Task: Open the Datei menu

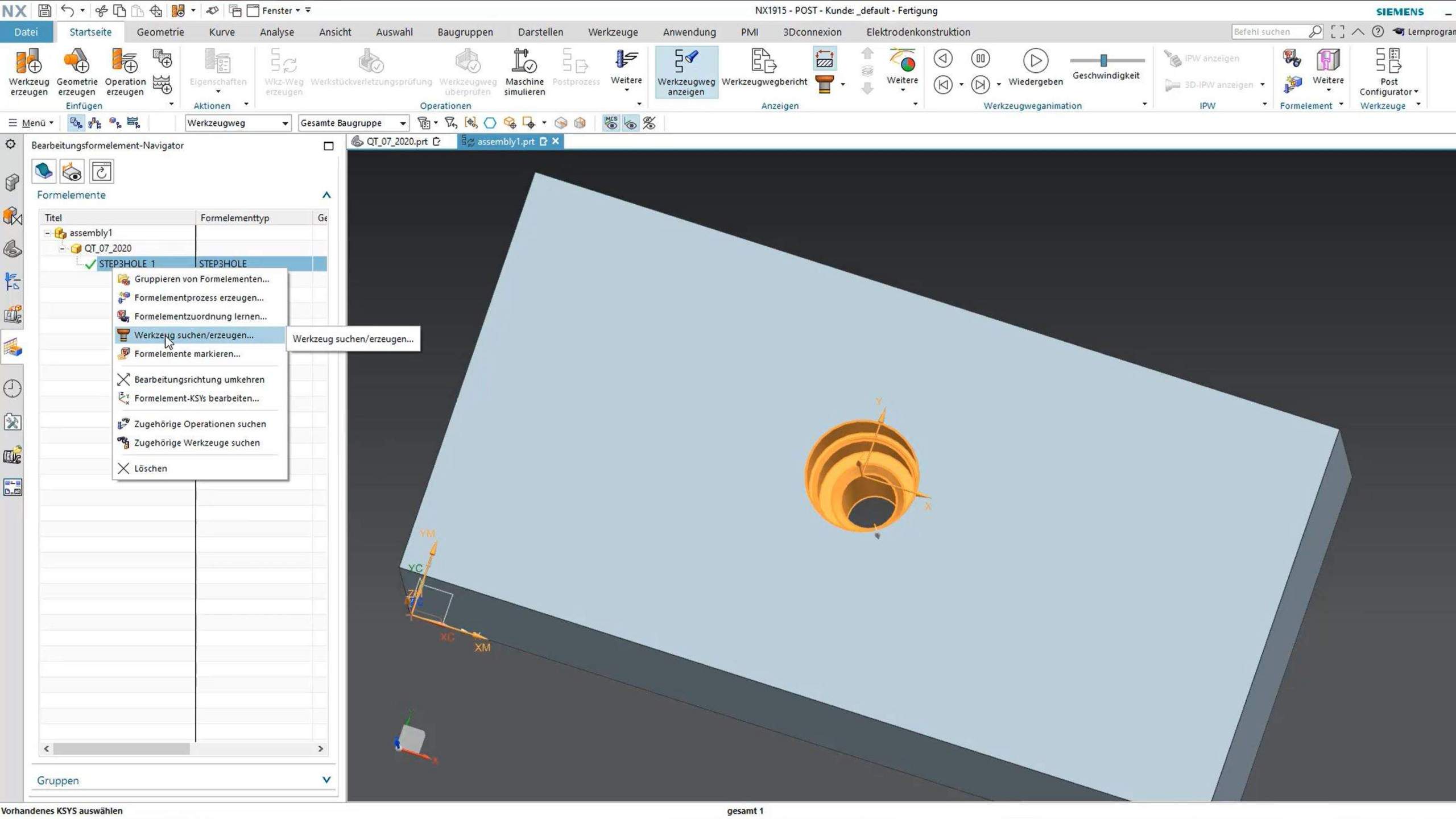Action: pos(26,32)
